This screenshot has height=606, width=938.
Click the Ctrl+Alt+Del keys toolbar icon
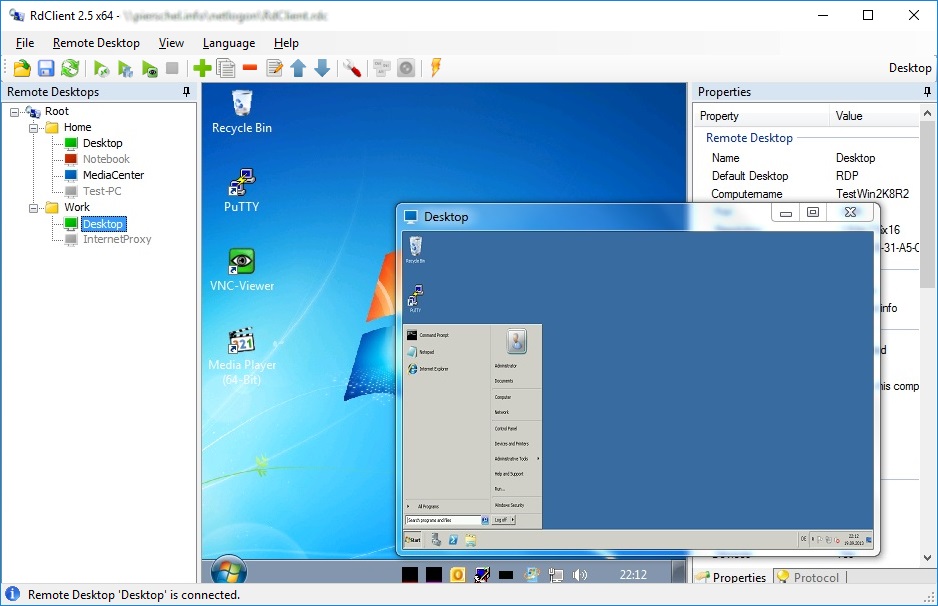point(382,68)
